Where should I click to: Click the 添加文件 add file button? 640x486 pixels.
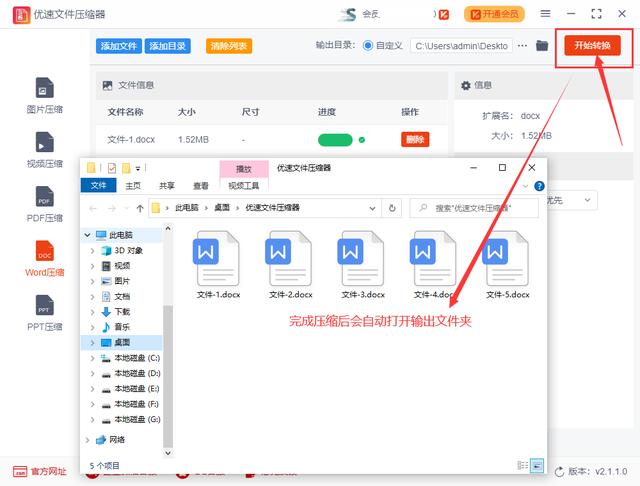coord(119,46)
